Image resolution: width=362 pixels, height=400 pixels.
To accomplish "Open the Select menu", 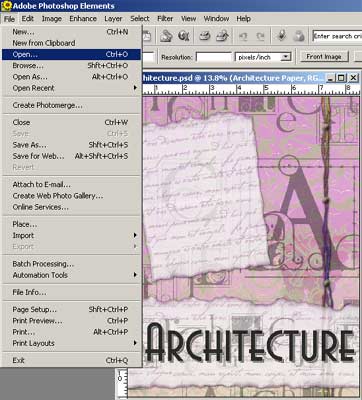I will tap(140, 19).
